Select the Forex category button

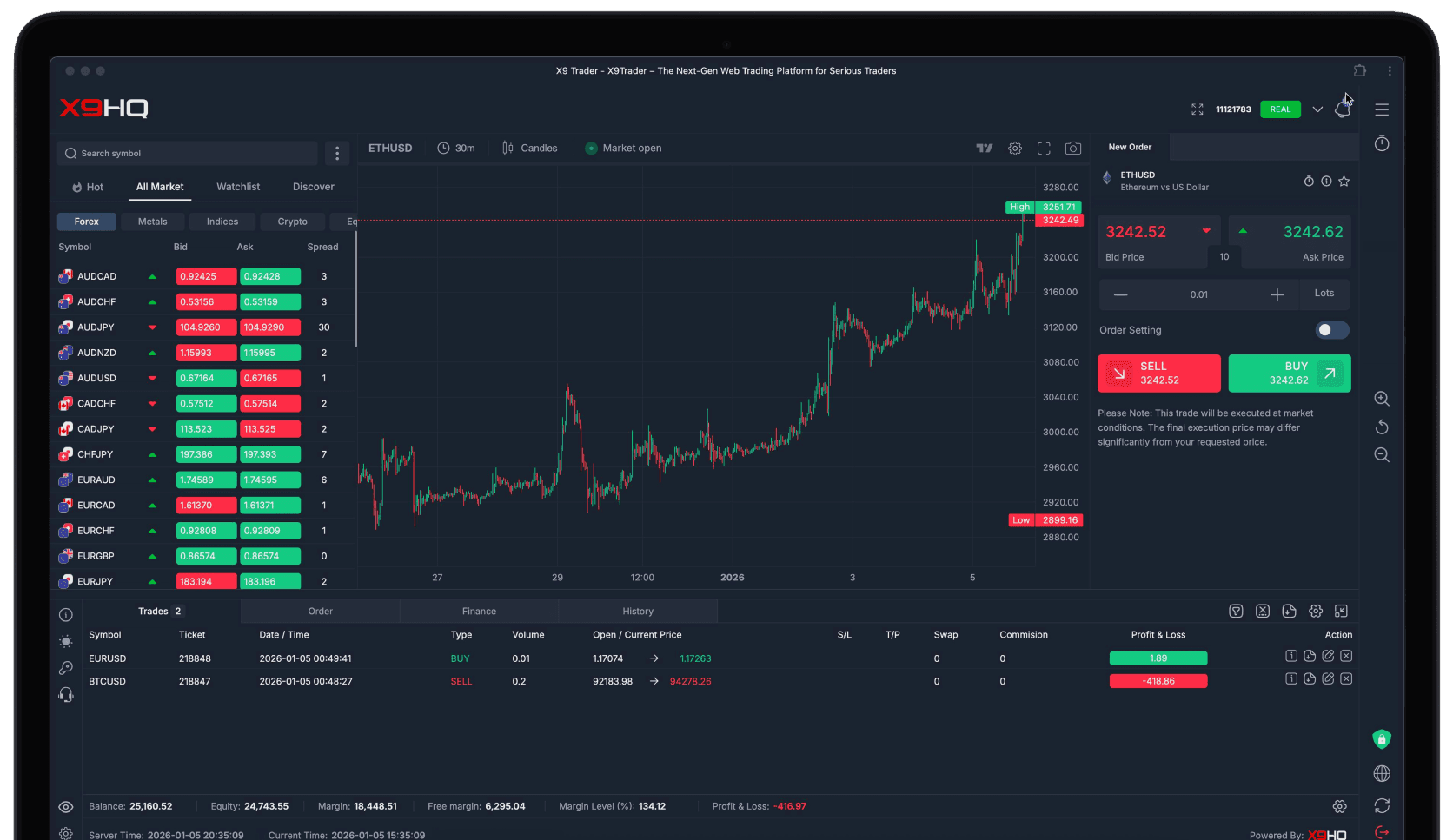point(86,222)
